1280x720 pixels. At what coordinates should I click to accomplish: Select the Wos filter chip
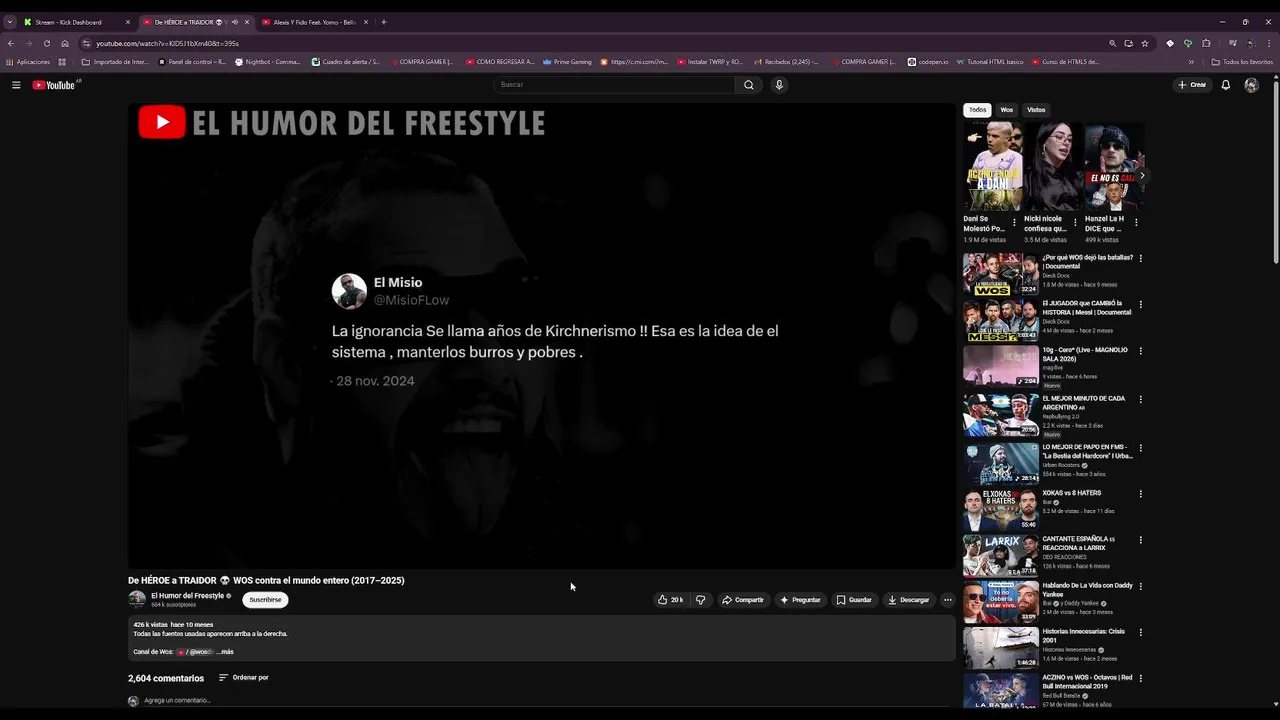point(1007,110)
